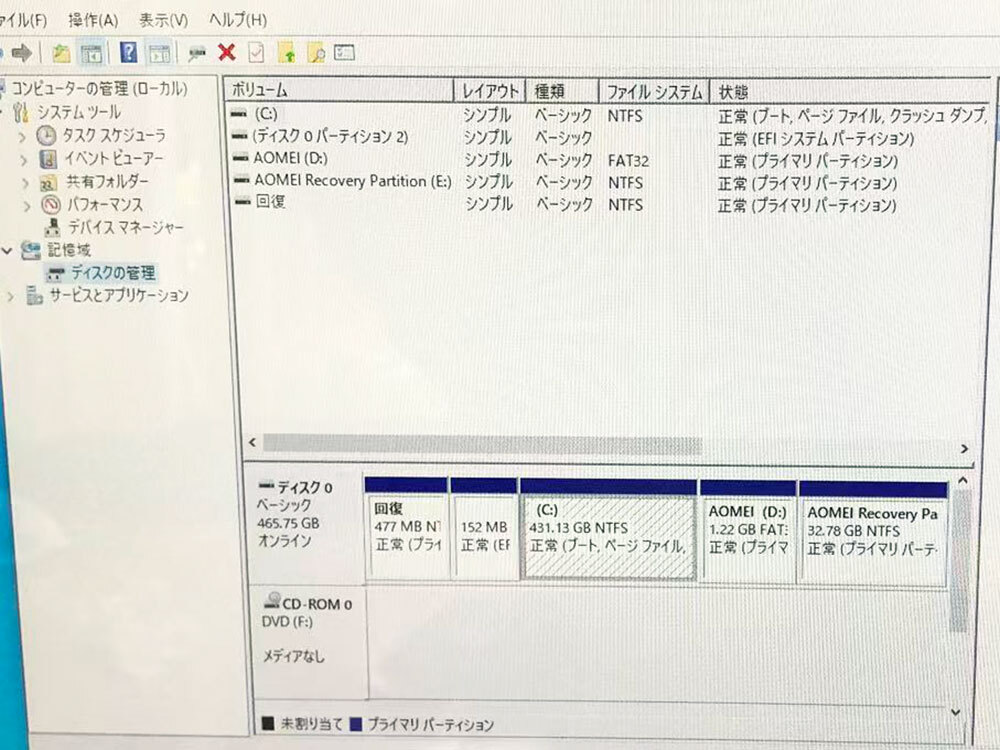Open the 表示(V) menu
This screenshot has height=750, width=1000.
click(163, 20)
